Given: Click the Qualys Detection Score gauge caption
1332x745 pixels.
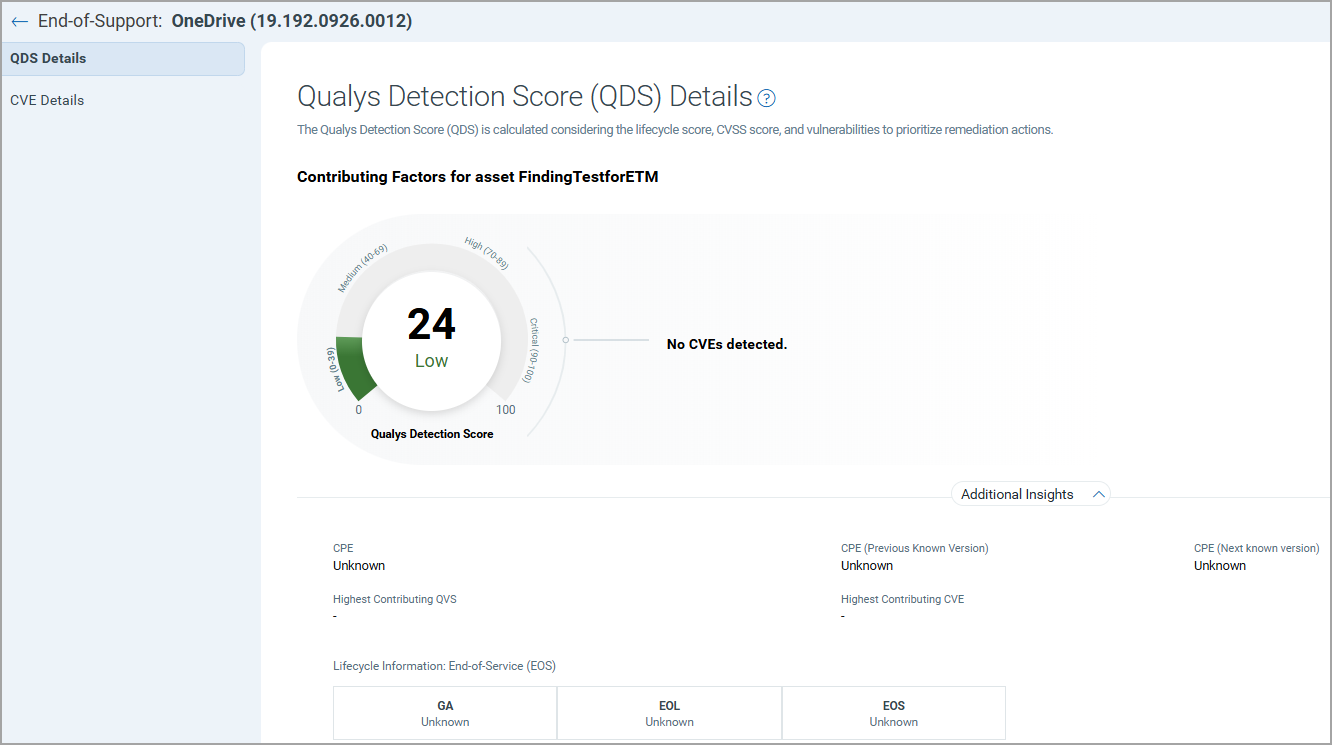Looking at the screenshot, I should [x=432, y=434].
